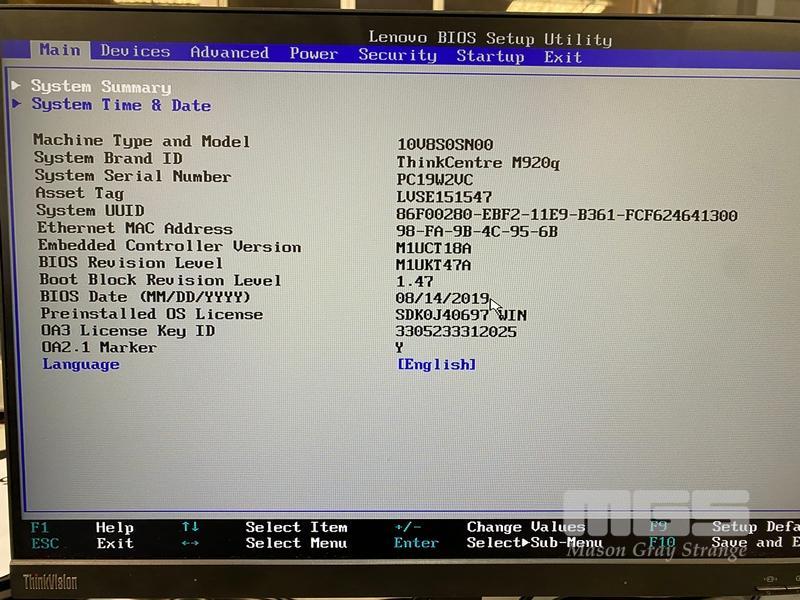Select the highlighted Main tab

(60, 50)
